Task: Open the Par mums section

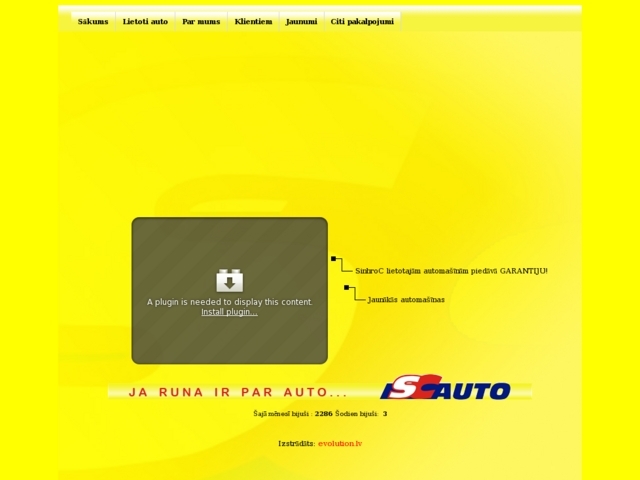Action: (201, 22)
